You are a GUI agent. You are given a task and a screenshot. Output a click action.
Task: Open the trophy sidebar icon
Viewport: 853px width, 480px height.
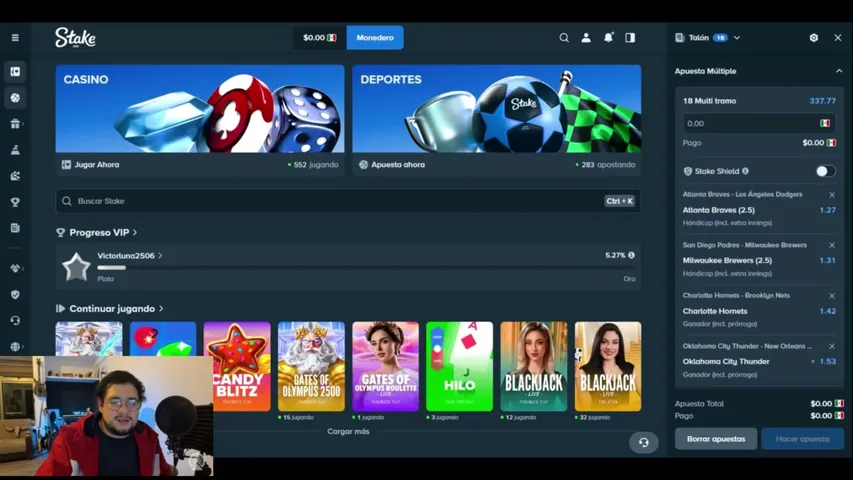pos(15,202)
